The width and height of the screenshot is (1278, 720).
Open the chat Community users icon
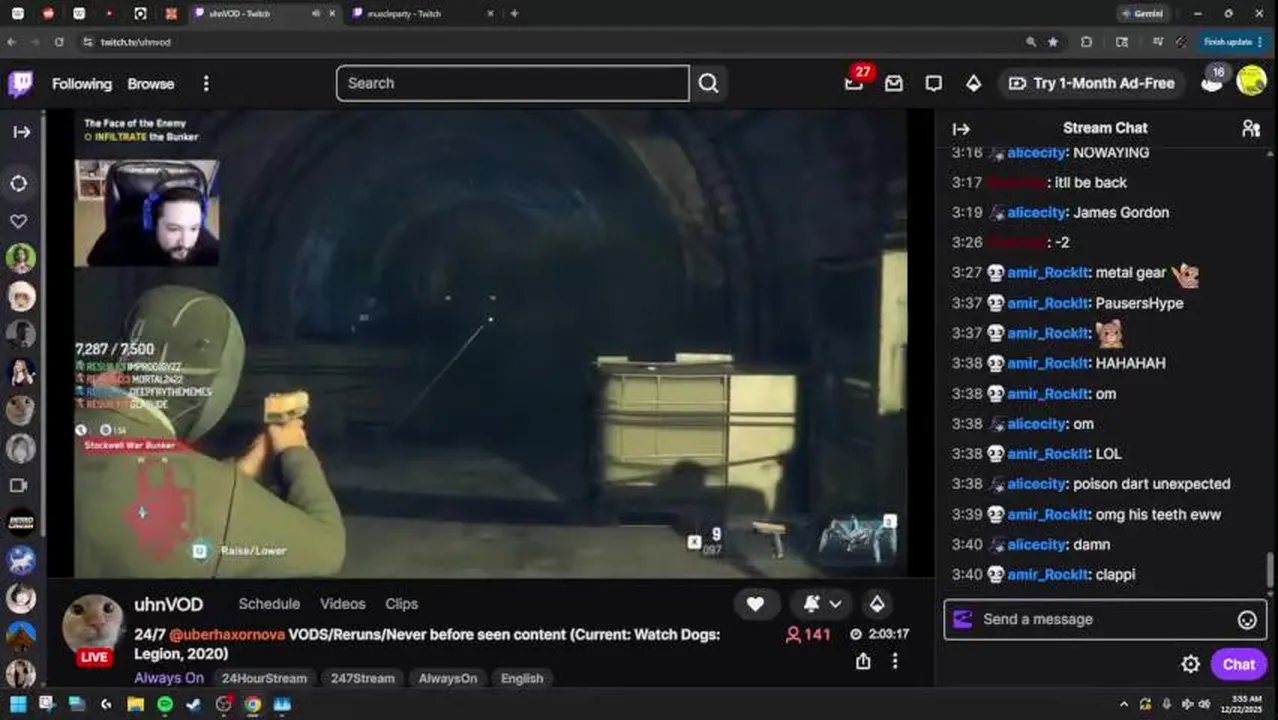(1251, 128)
